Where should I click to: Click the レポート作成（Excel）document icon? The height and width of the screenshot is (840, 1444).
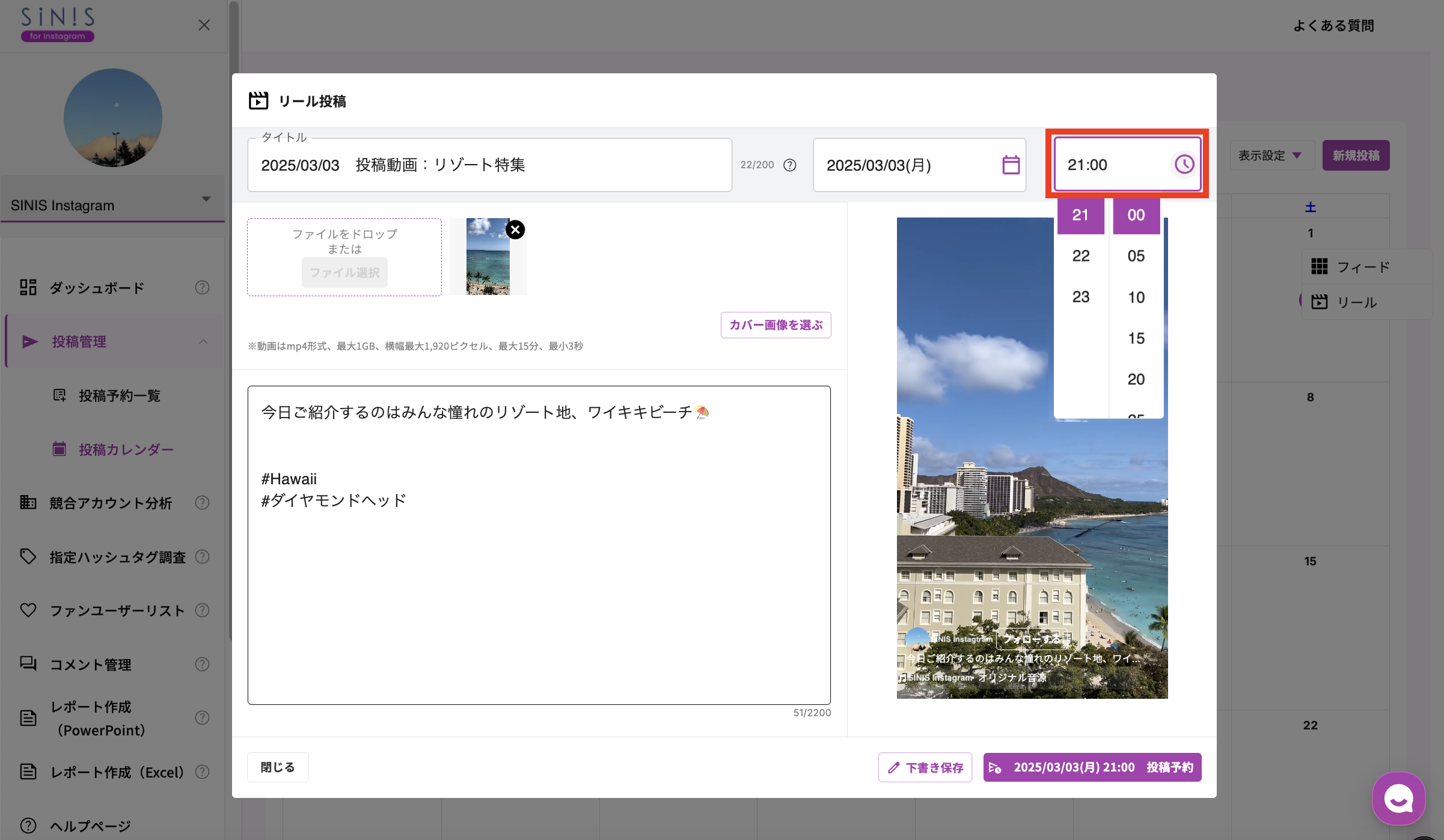[x=28, y=772]
